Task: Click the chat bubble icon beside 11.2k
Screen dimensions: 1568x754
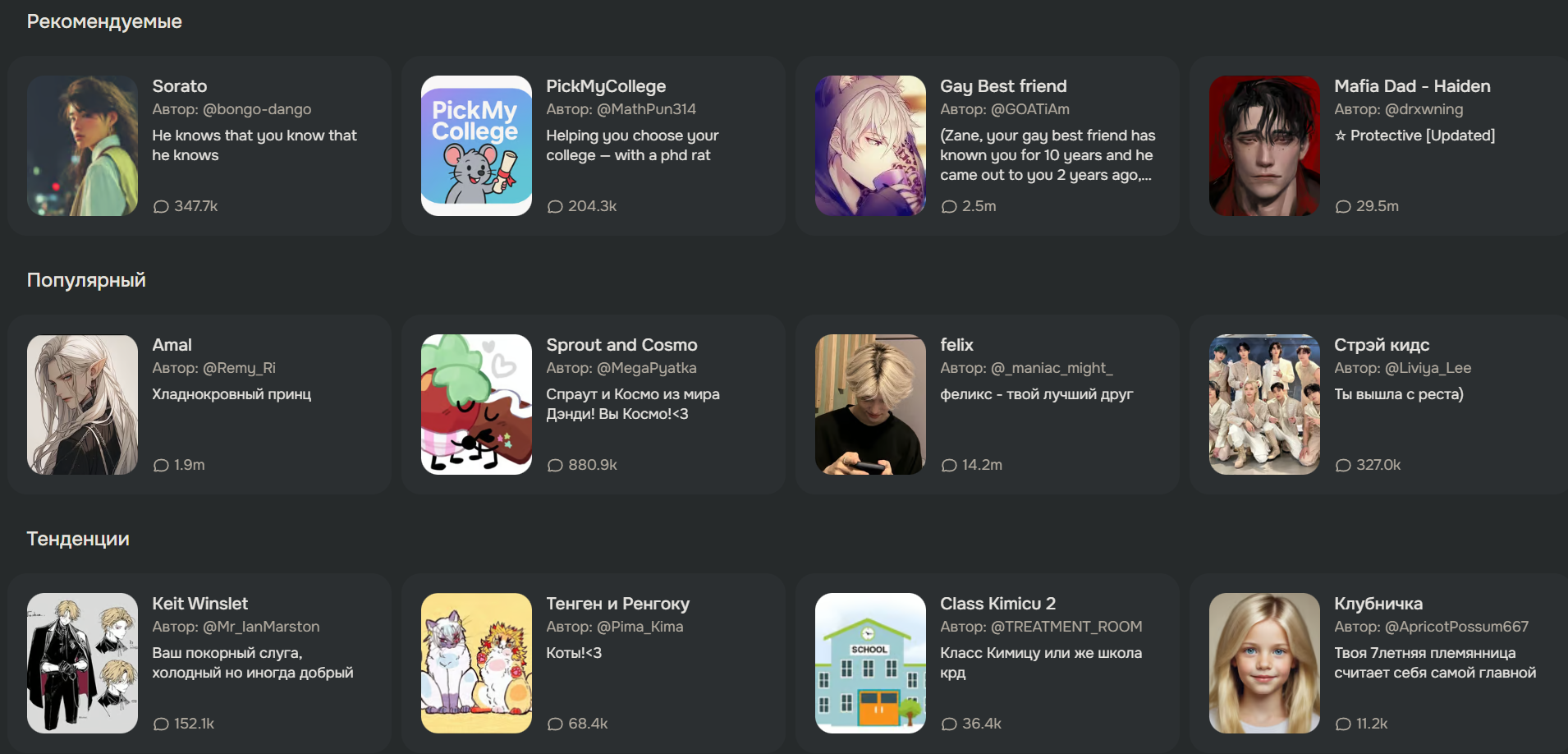Action: (1343, 724)
